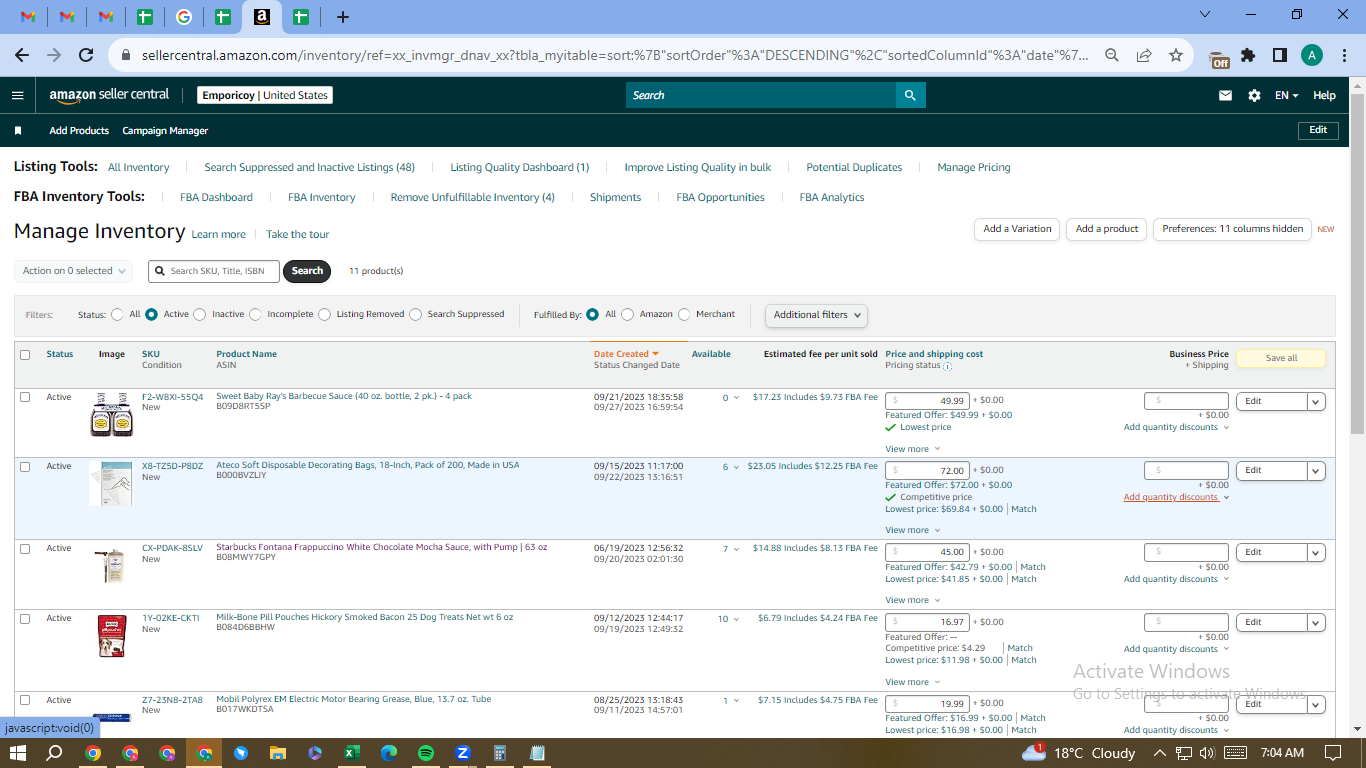Click the zoom magnifier in the address bar

tap(1111, 55)
